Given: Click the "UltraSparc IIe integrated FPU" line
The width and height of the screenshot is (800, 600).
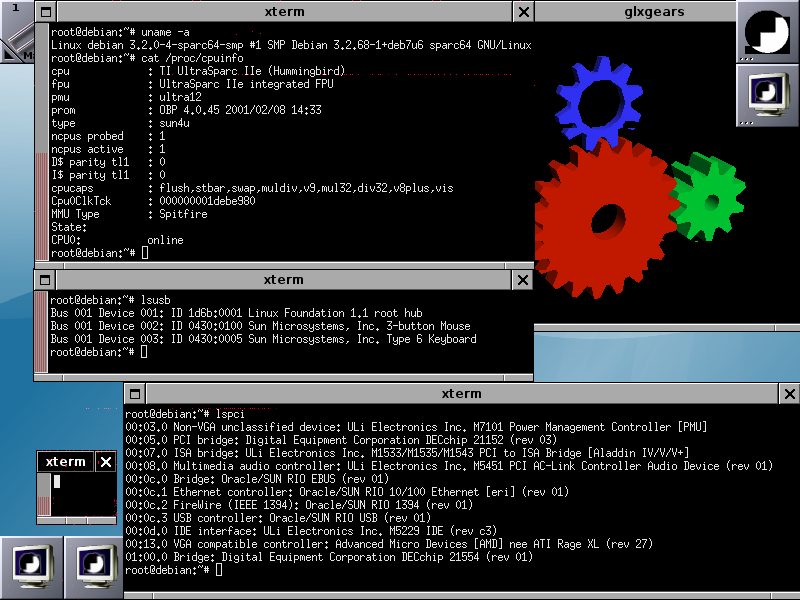Looking at the screenshot, I should tap(192, 84).
